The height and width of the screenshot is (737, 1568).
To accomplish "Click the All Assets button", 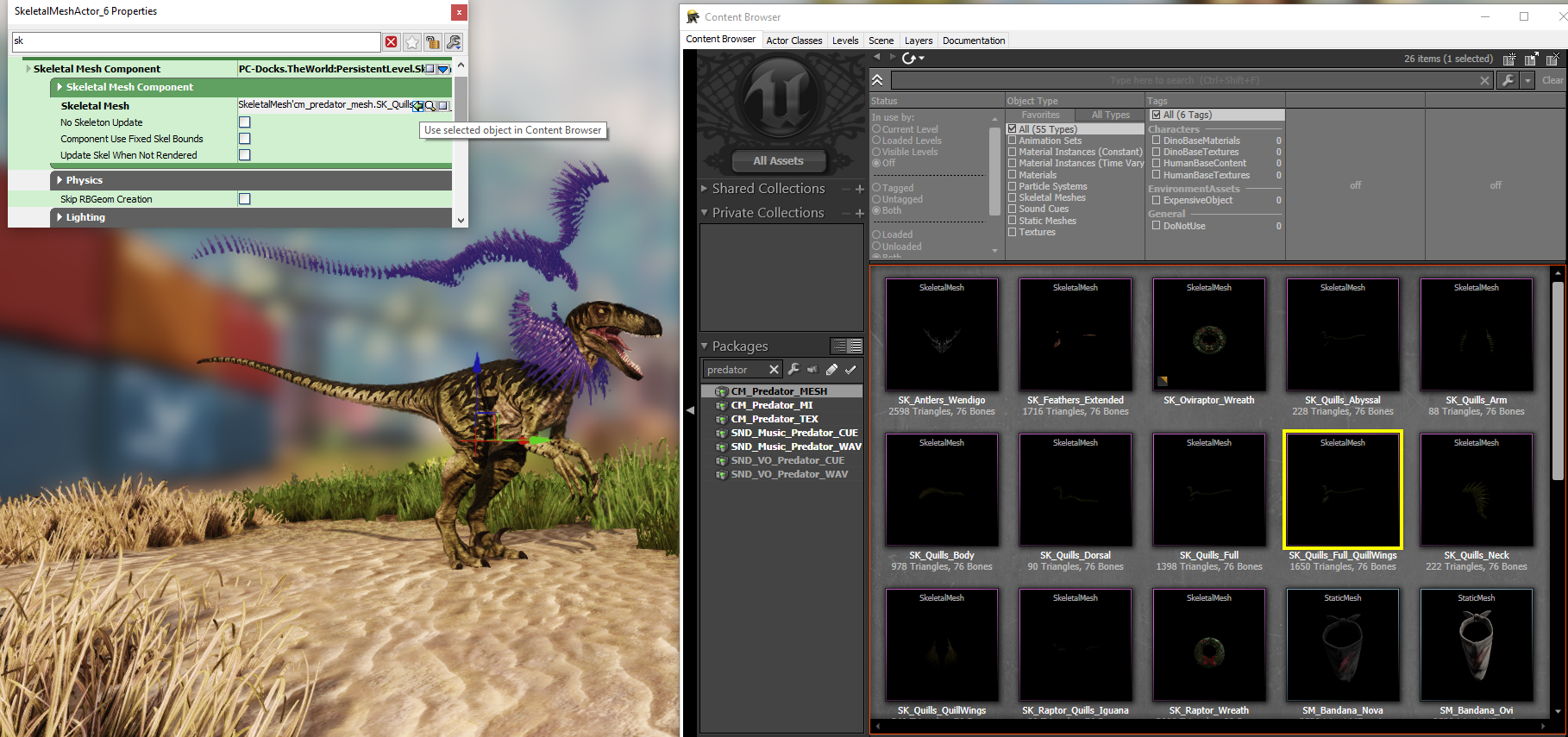I will point(778,161).
